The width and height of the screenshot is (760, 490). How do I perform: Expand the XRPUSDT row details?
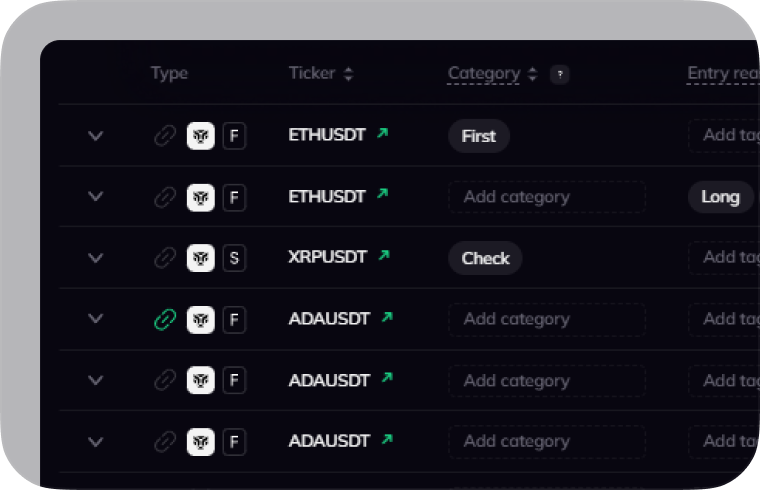96,258
